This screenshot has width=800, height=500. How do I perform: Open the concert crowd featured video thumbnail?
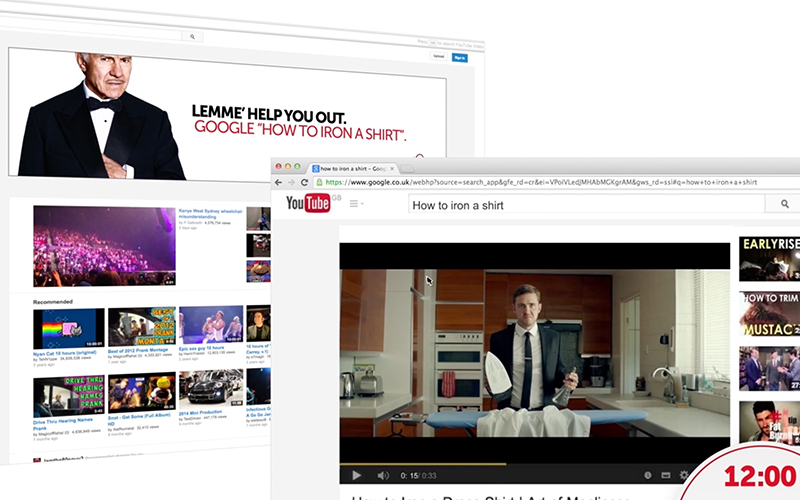click(x=104, y=246)
